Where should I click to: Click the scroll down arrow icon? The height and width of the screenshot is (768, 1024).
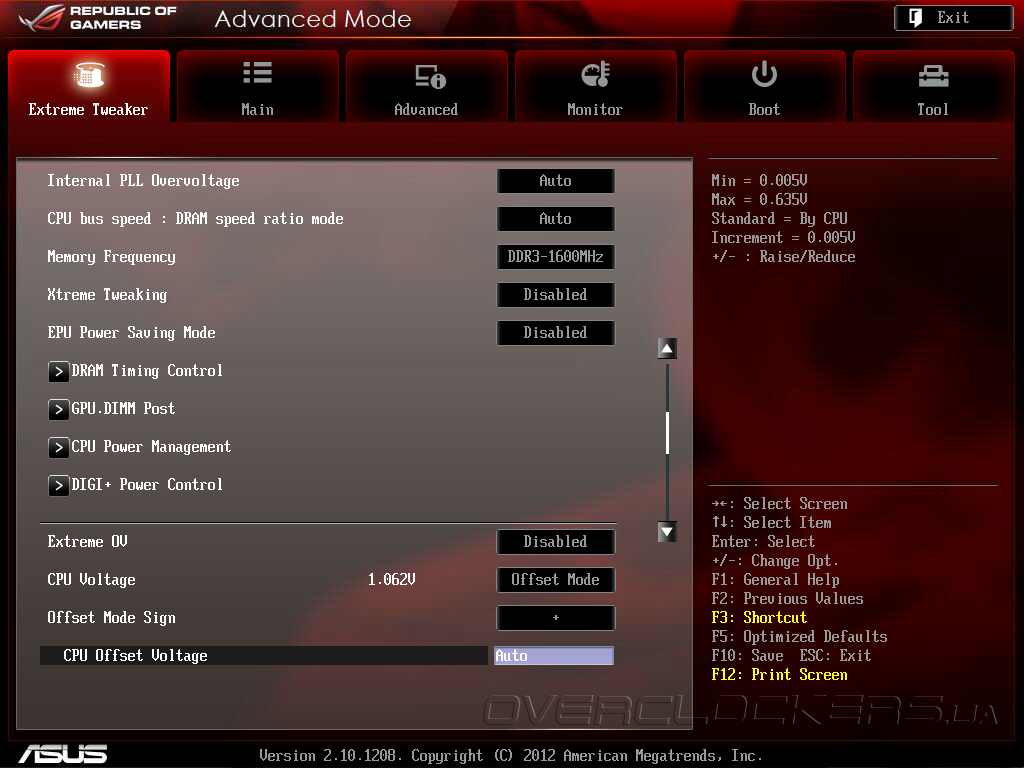667,532
